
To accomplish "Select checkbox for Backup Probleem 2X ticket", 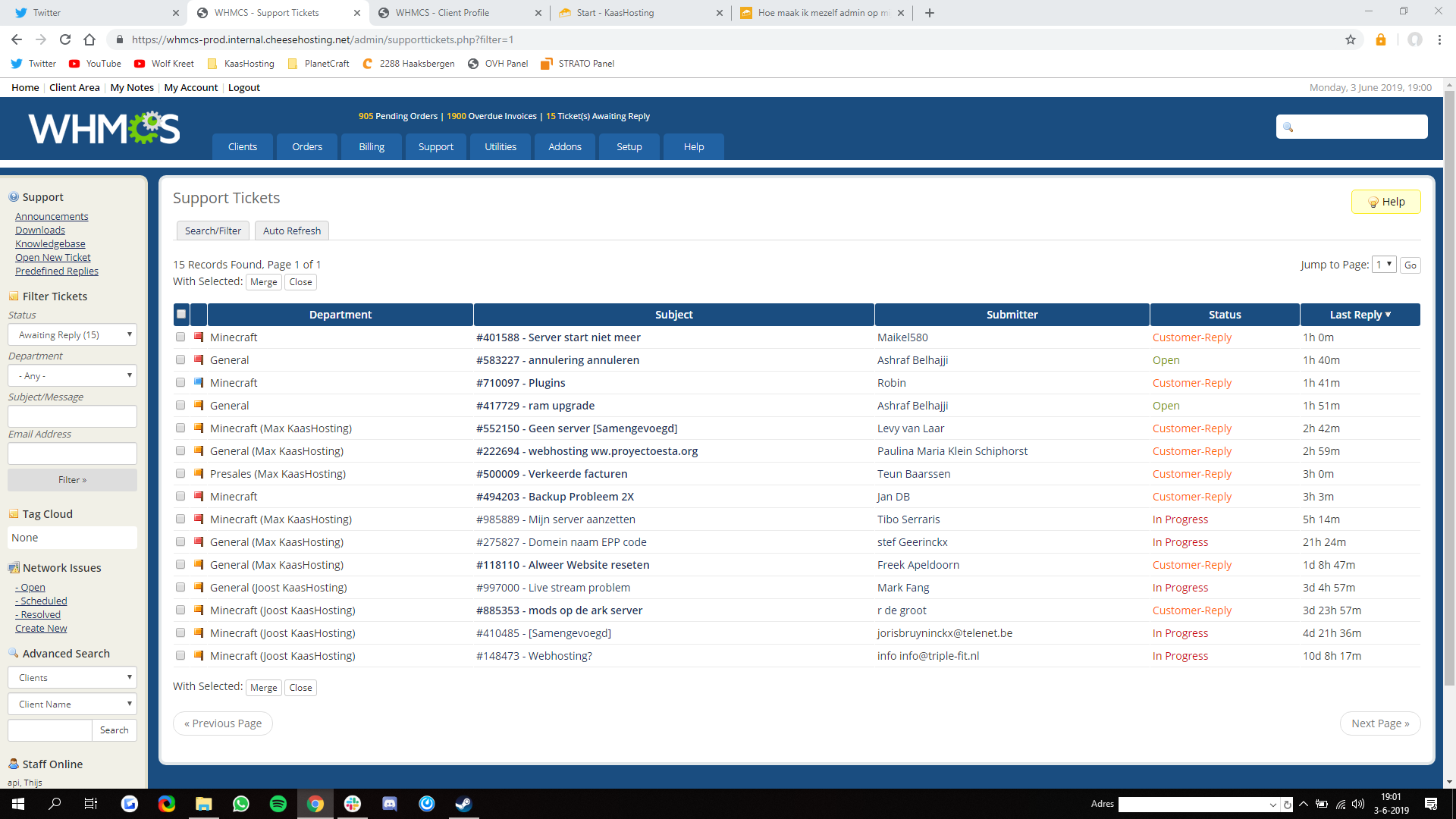I will pos(180,496).
